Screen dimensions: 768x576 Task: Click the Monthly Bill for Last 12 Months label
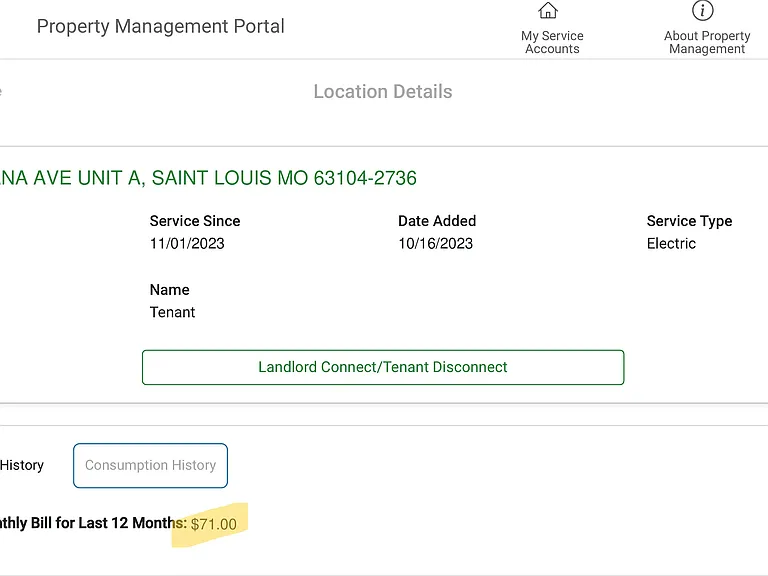click(x=93, y=523)
